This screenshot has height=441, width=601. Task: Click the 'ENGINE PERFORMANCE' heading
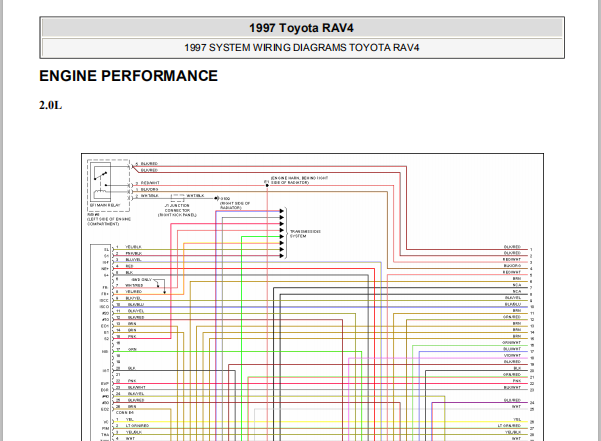[x=128, y=76]
